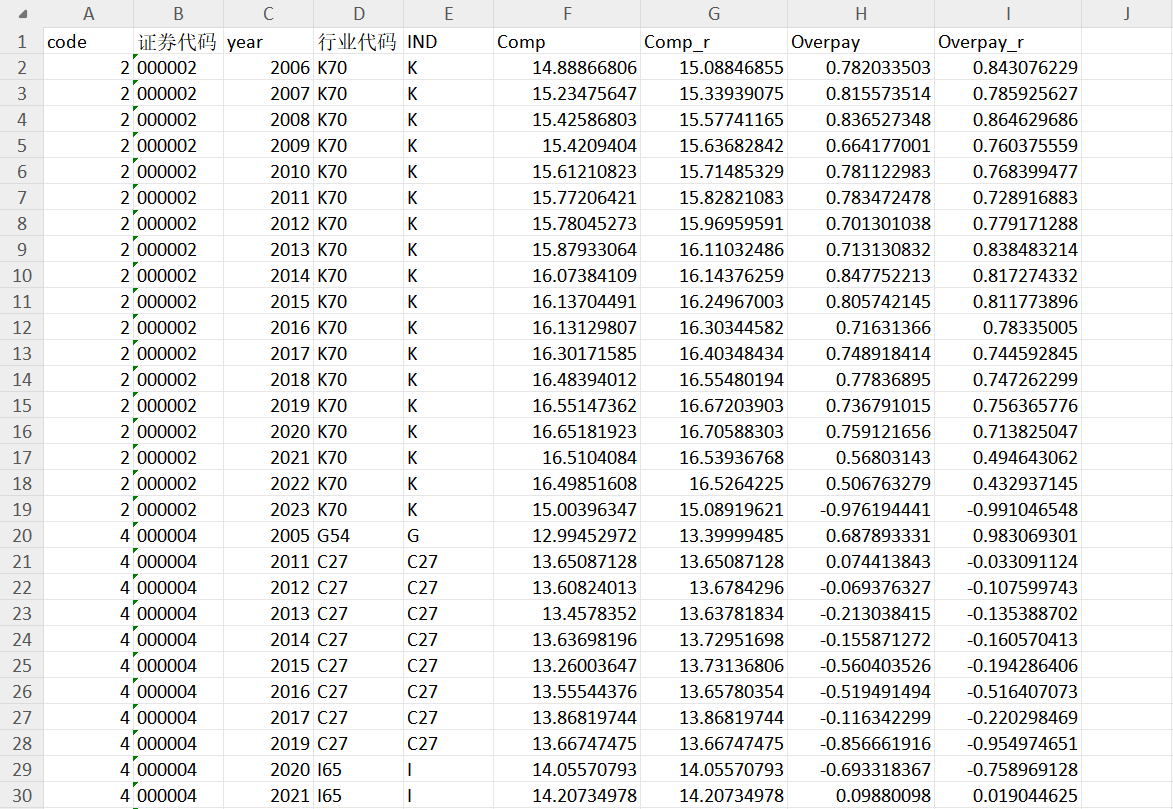Click the 'Comp' header cell

pos(567,42)
